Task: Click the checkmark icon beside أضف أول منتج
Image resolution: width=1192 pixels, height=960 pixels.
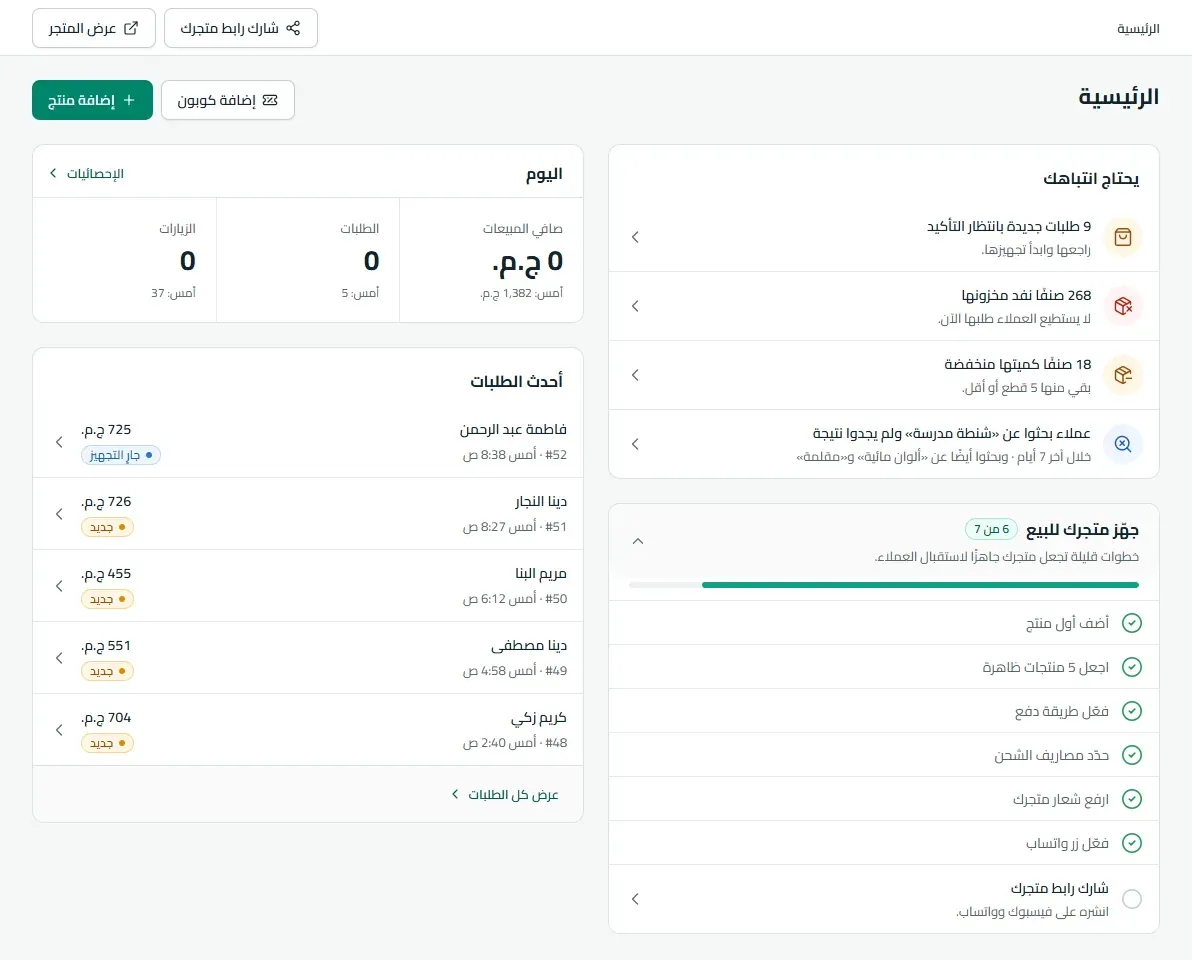Action: tap(1132, 623)
